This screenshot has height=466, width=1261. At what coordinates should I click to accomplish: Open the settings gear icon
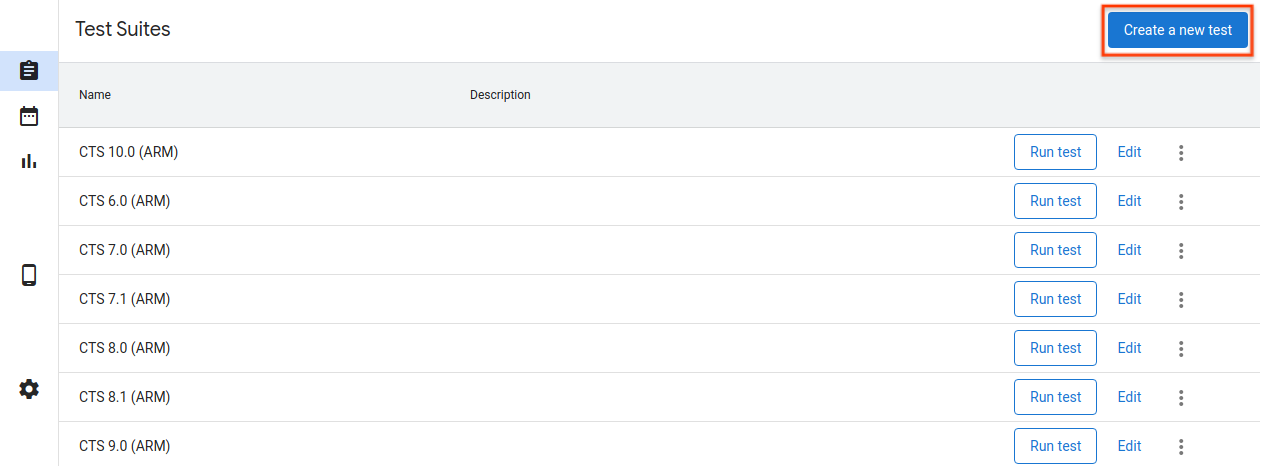tap(29, 389)
